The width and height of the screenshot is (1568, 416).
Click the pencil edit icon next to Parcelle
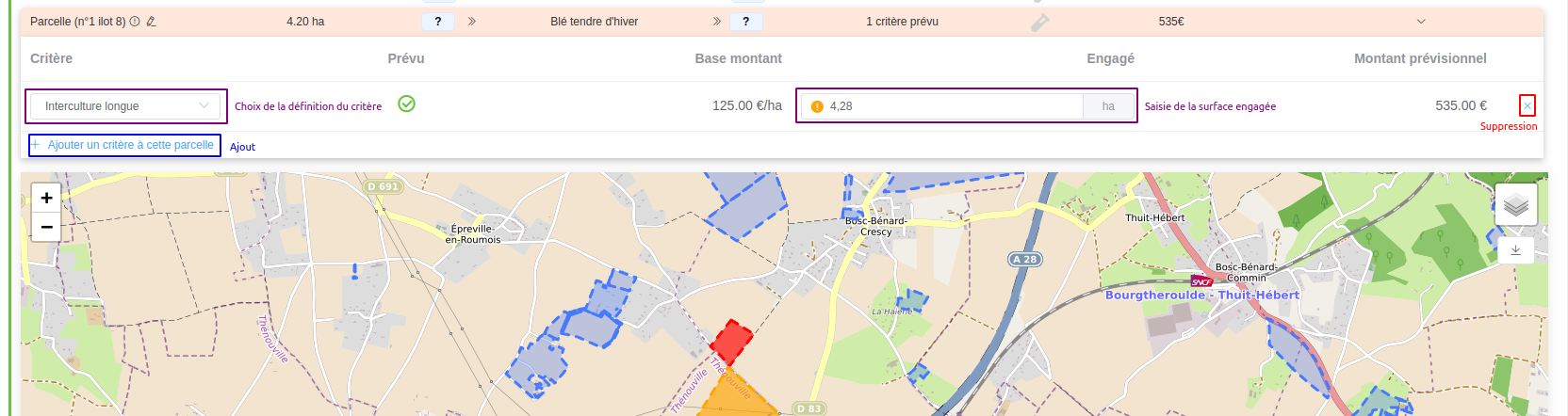pyautogui.click(x=151, y=22)
